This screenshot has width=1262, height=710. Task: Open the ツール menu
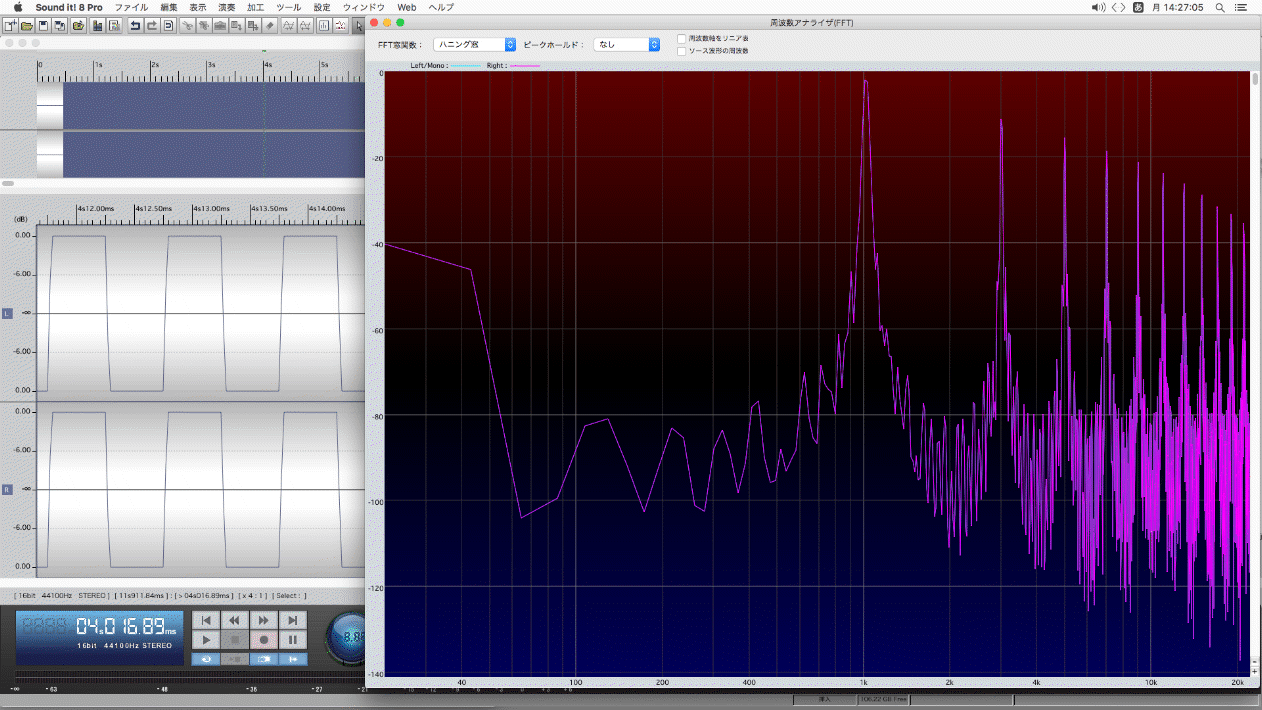pos(288,7)
